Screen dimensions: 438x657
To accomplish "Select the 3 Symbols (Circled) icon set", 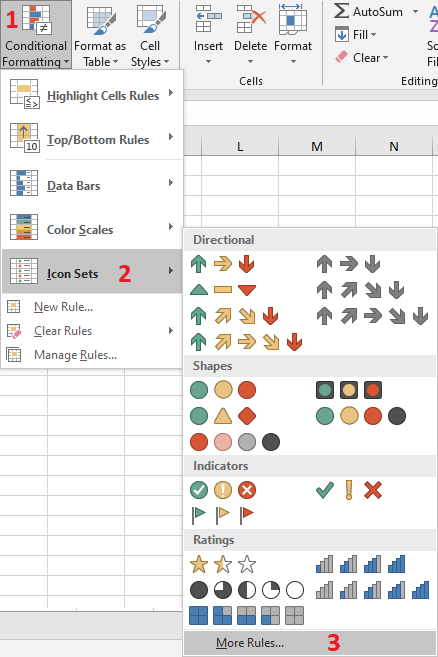I will pos(223,490).
